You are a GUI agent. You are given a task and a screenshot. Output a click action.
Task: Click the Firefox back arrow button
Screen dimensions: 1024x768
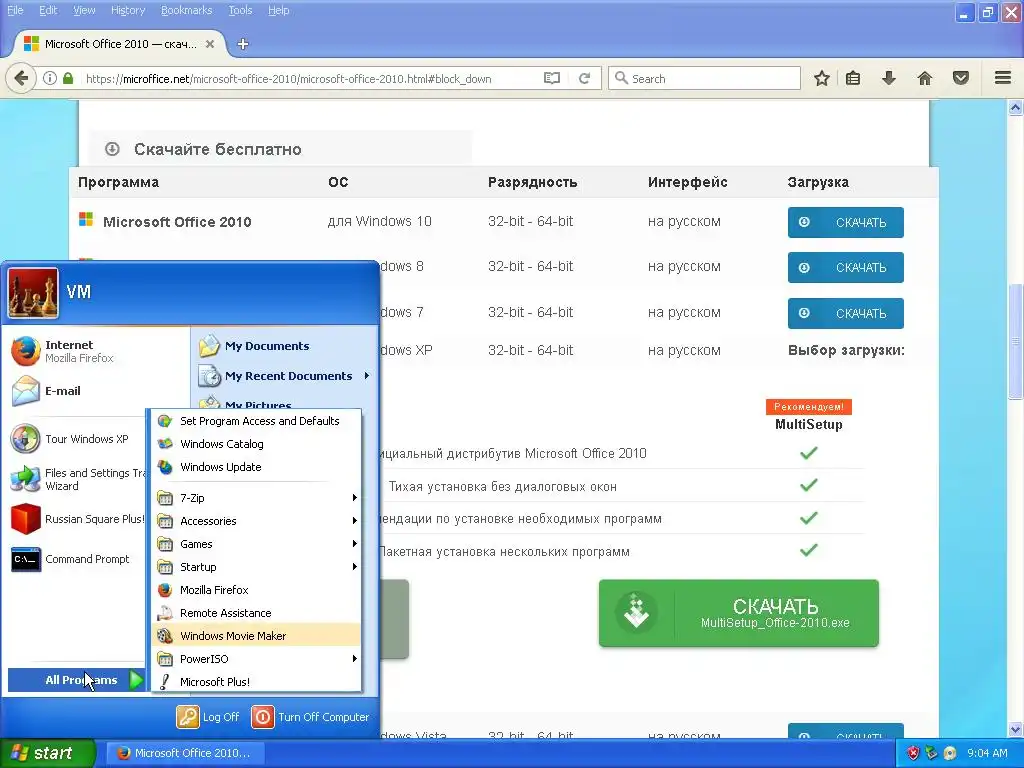point(21,78)
